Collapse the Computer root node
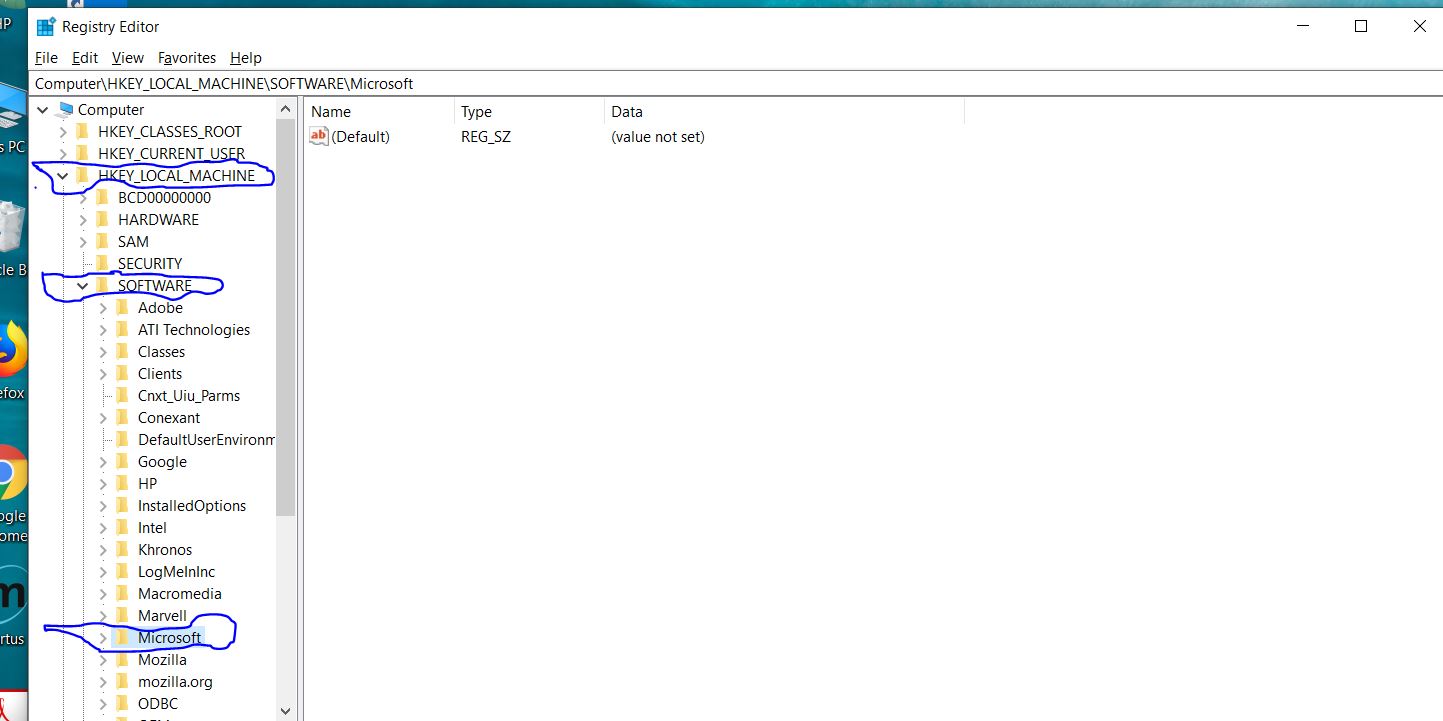Image resolution: width=1443 pixels, height=721 pixels. pyautogui.click(x=43, y=110)
